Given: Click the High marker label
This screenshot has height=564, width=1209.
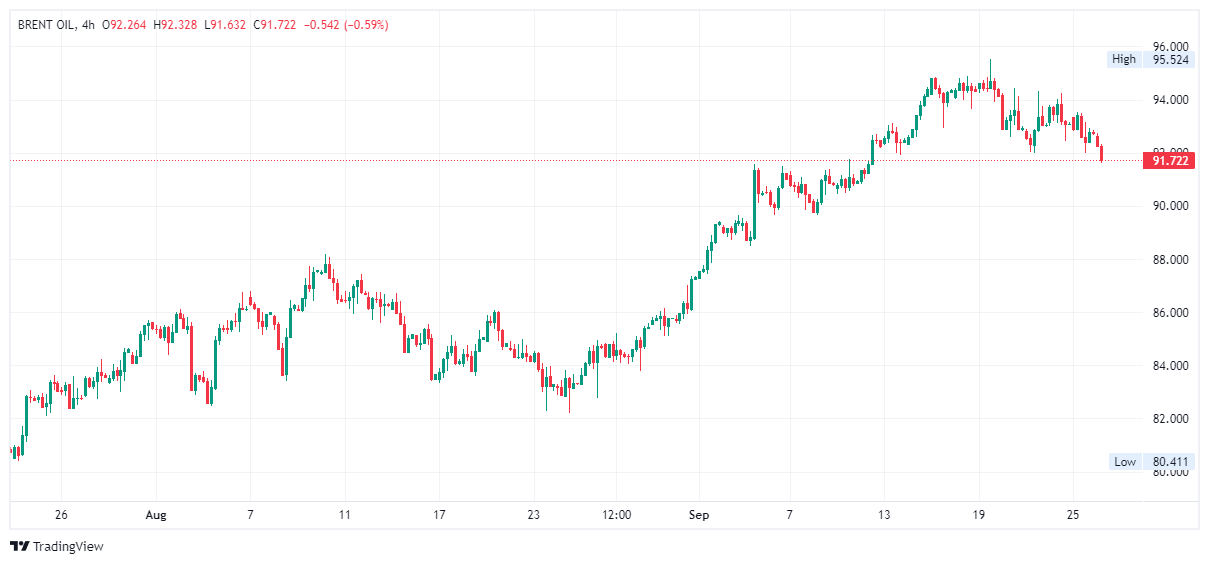Looking at the screenshot, I should pos(1124,59).
